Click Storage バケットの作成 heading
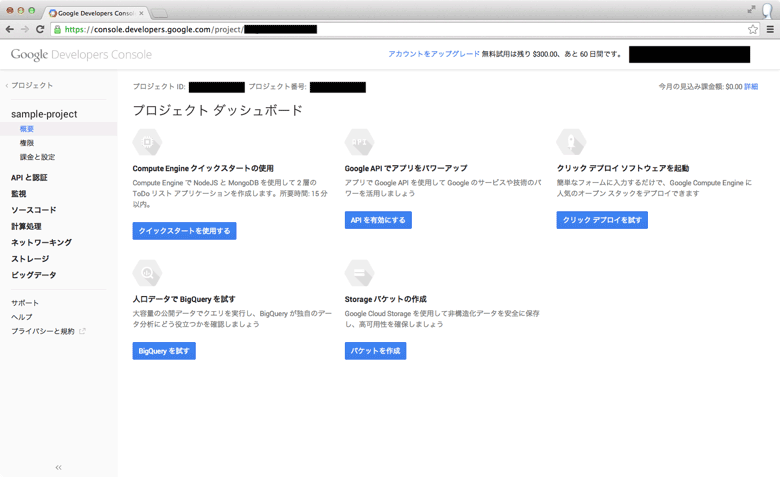The width and height of the screenshot is (780, 477). point(386,299)
